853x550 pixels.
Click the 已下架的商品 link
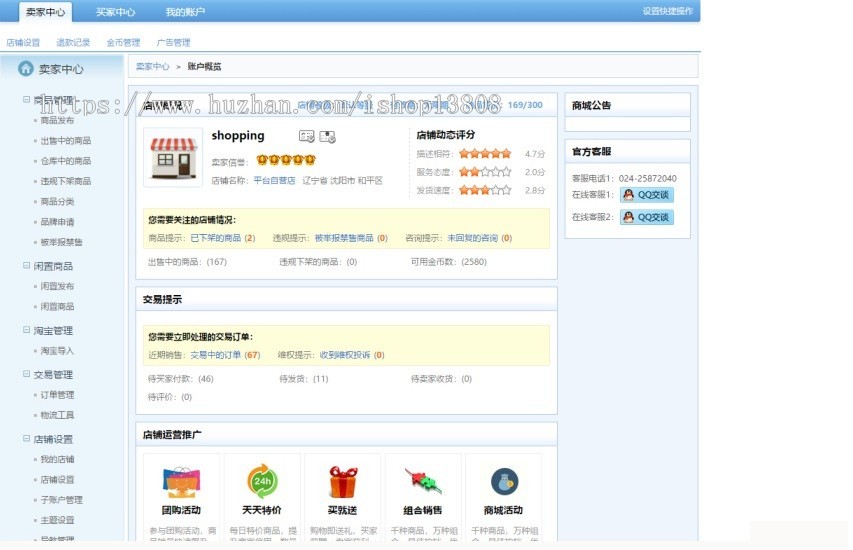(x=215, y=238)
